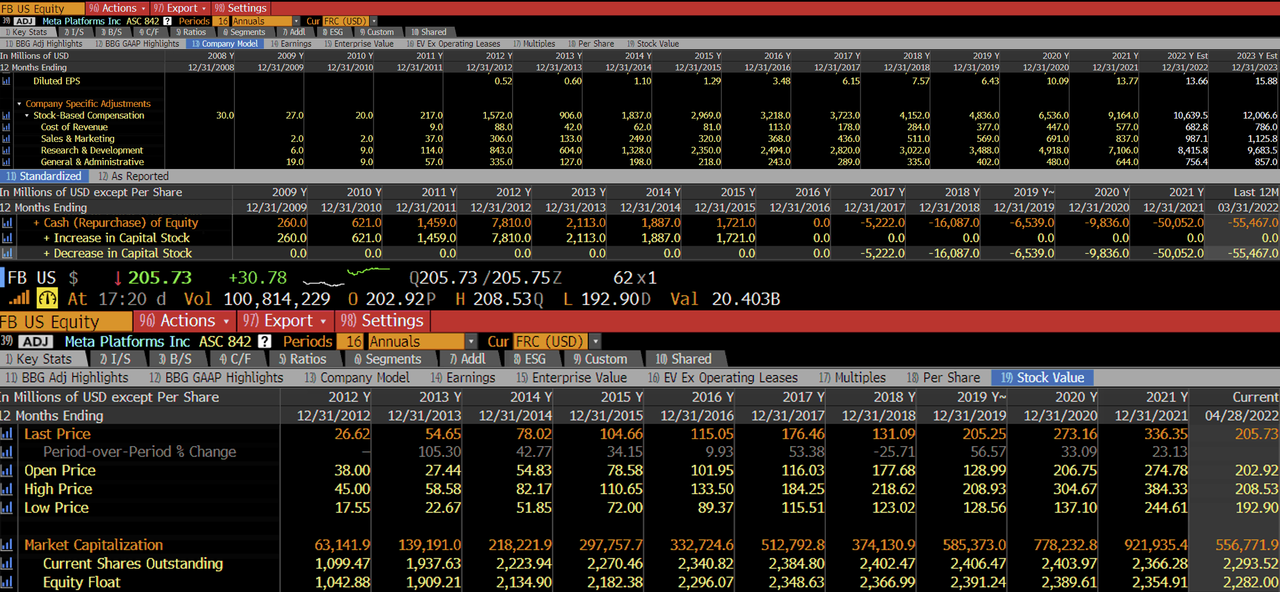
Task: Click the orange signal bars icon in quote line
Action: point(19,298)
